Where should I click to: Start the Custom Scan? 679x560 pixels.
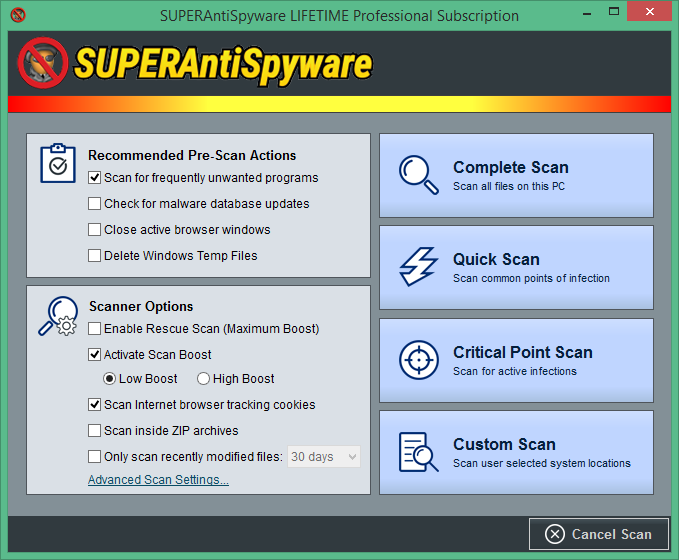point(516,452)
